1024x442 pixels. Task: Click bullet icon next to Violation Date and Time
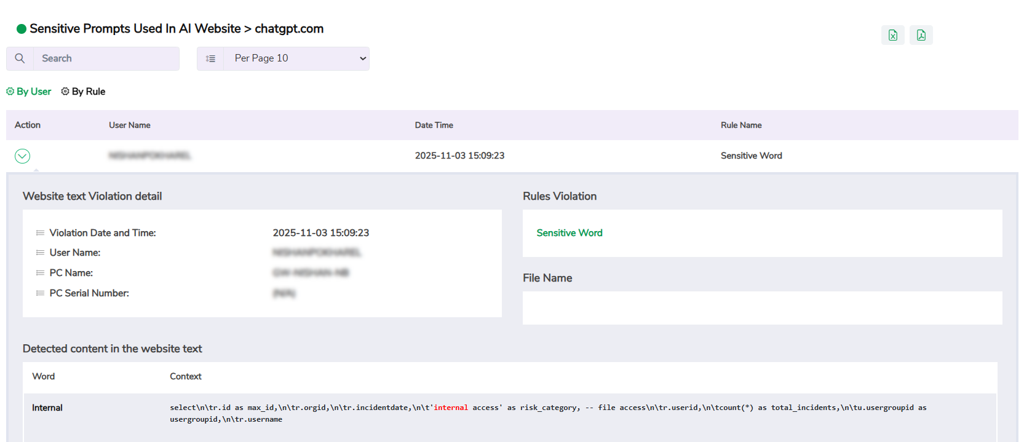click(40, 233)
